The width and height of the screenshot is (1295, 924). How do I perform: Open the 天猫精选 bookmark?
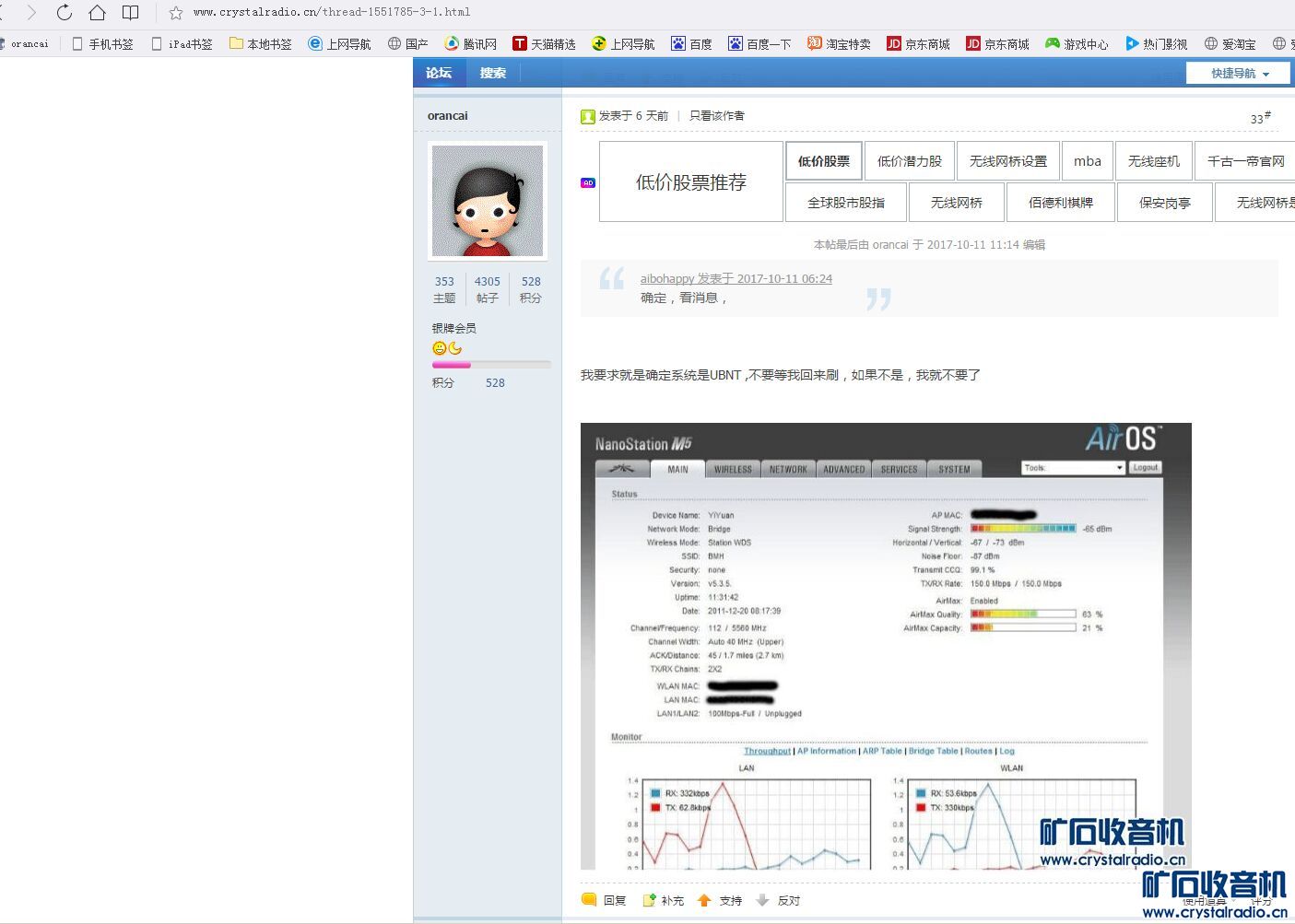545,43
